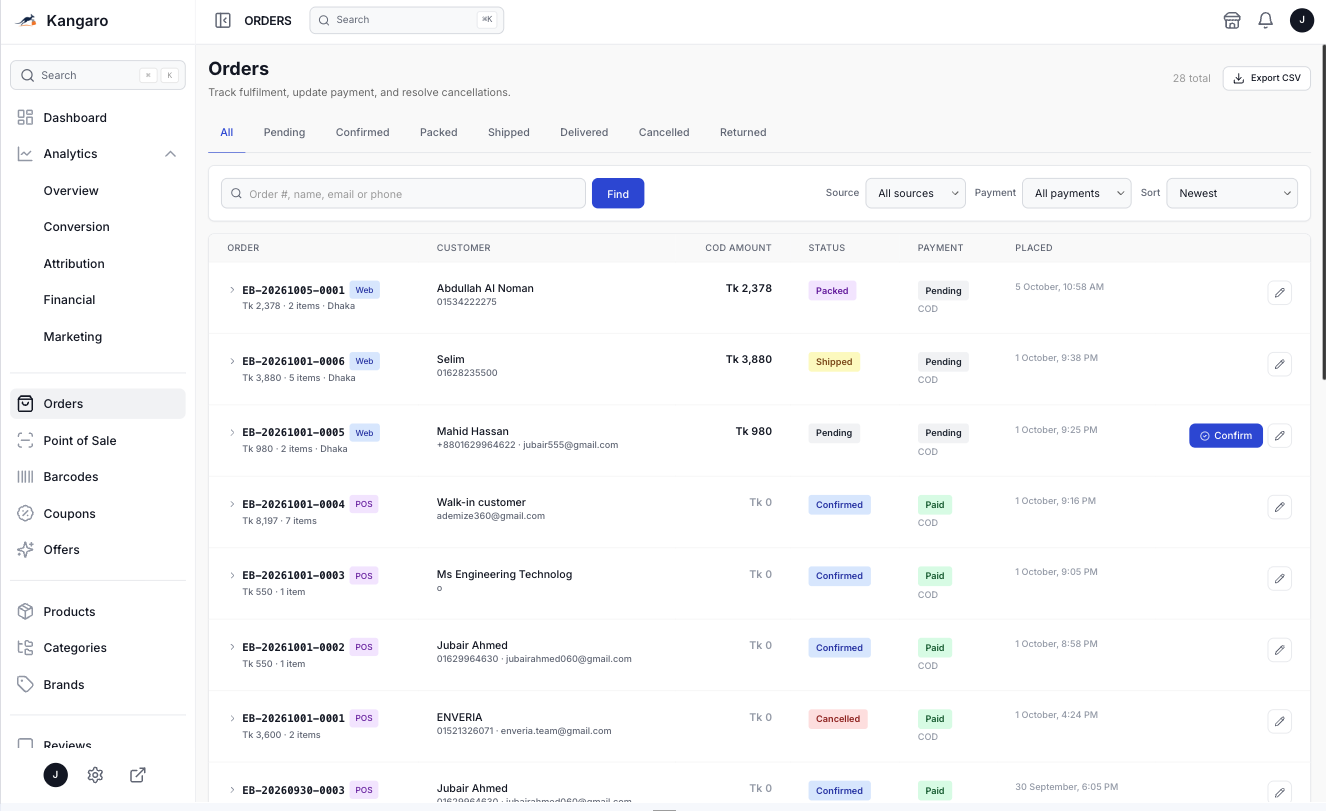The height and width of the screenshot is (811, 1326).
Task: Open Financial analytics in sidebar
Action: coord(69,300)
